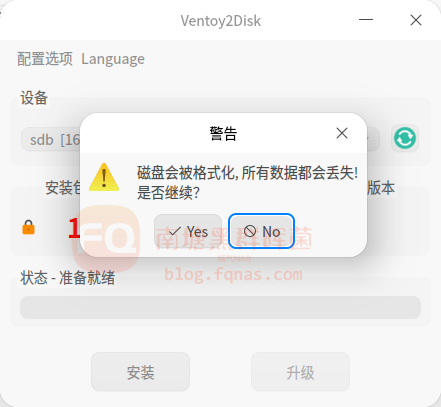This screenshot has width=441, height=407.
Task: Click the disk format warning message text
Action: pyautogui.click(x=247, y=182)
